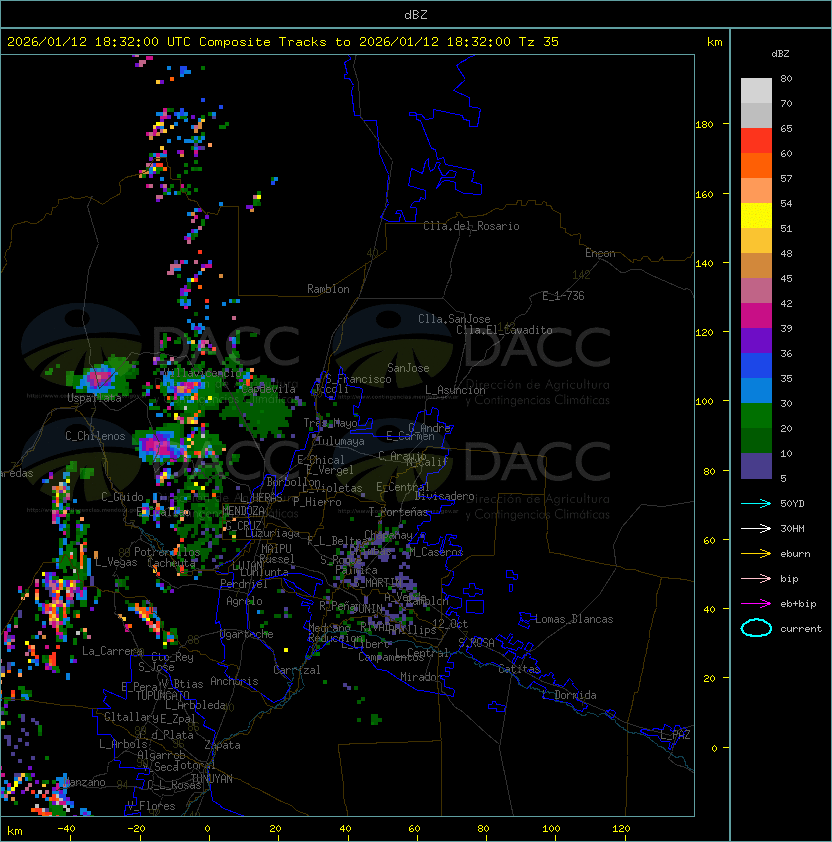Click the 'Clla.del_Rosario' place label

click(471, 226)
